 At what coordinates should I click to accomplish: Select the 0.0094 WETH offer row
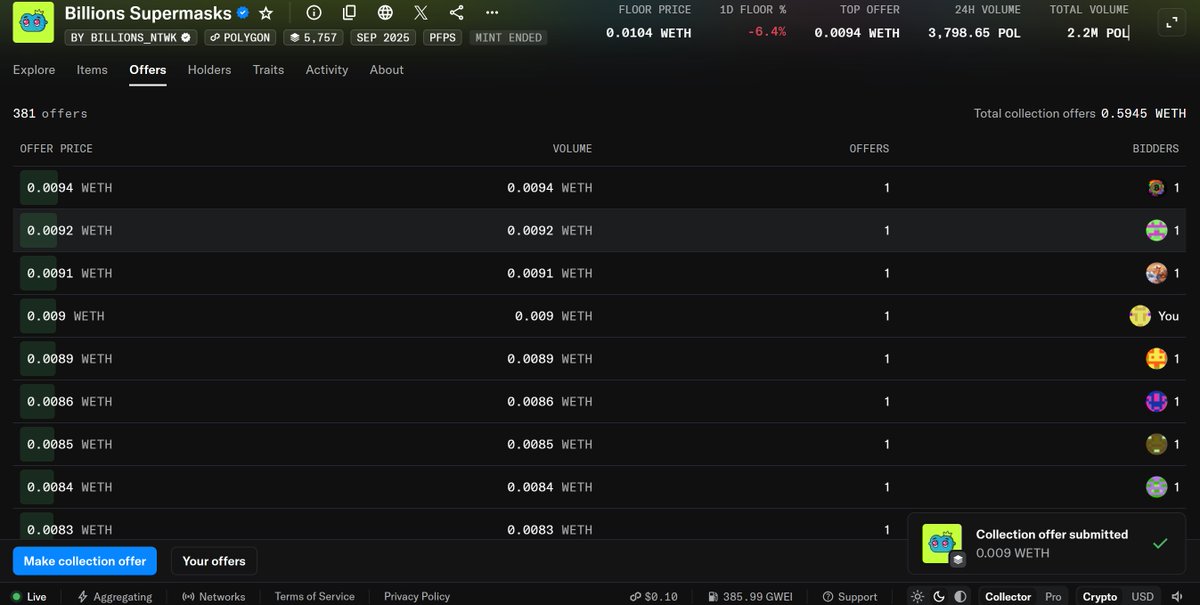click(x=600, y=188)
